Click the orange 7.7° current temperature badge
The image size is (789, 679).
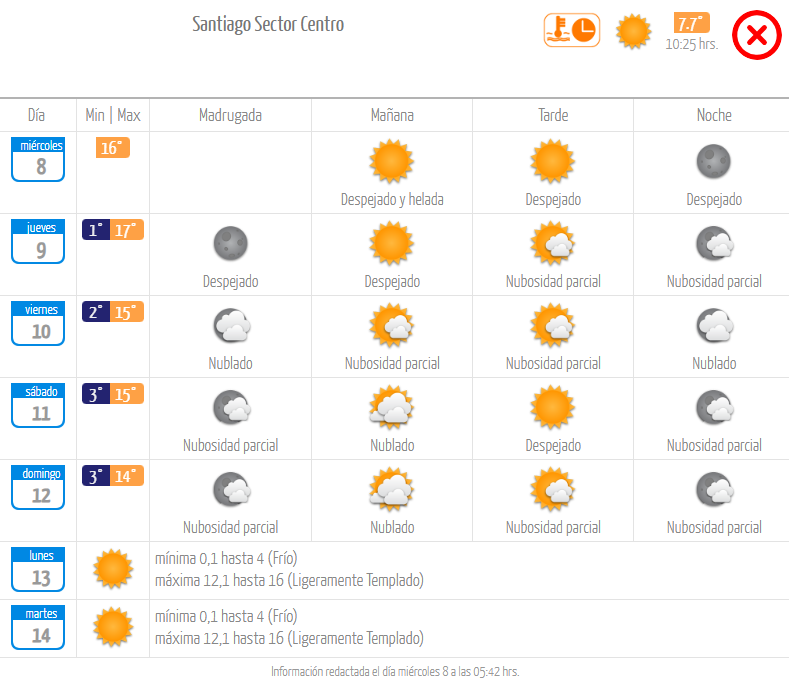(691, 23)
